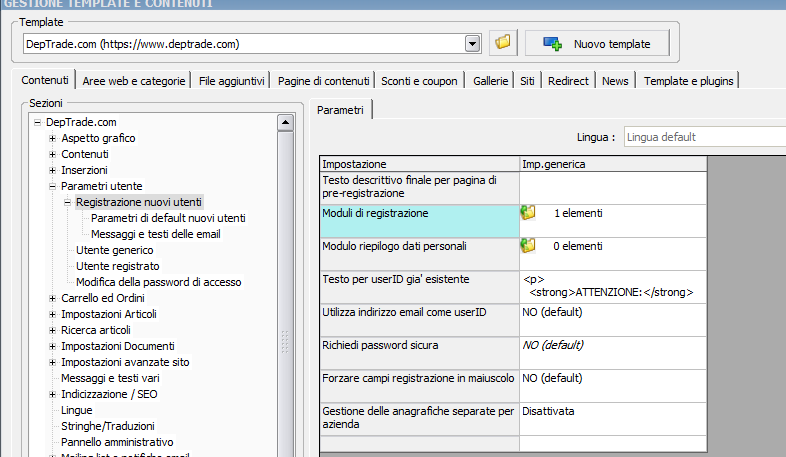
Task: Click the tree panel splitter grip dots
Action: click(285, 342)
